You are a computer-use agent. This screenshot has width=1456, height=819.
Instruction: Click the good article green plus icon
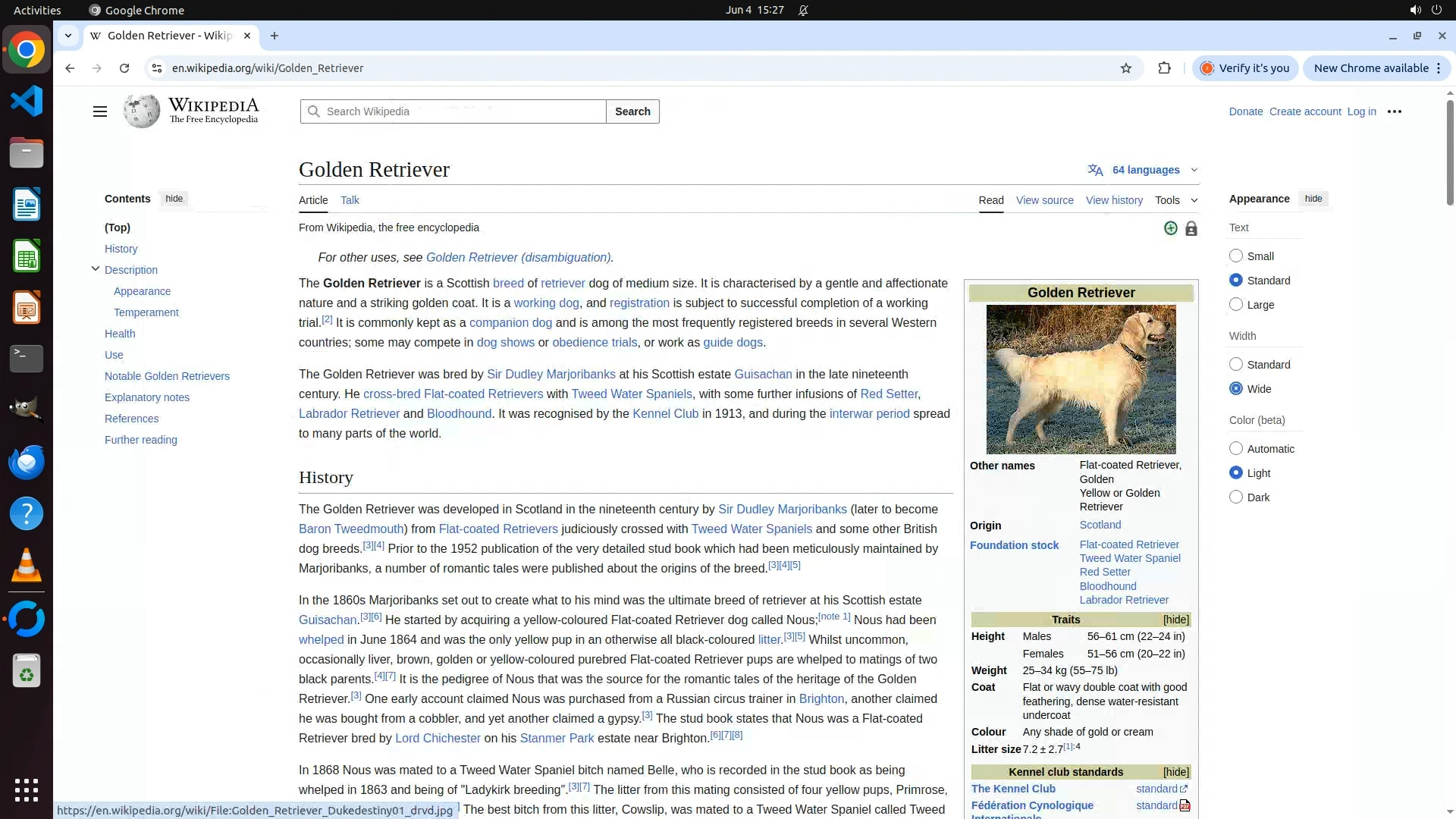point(1171,228)
